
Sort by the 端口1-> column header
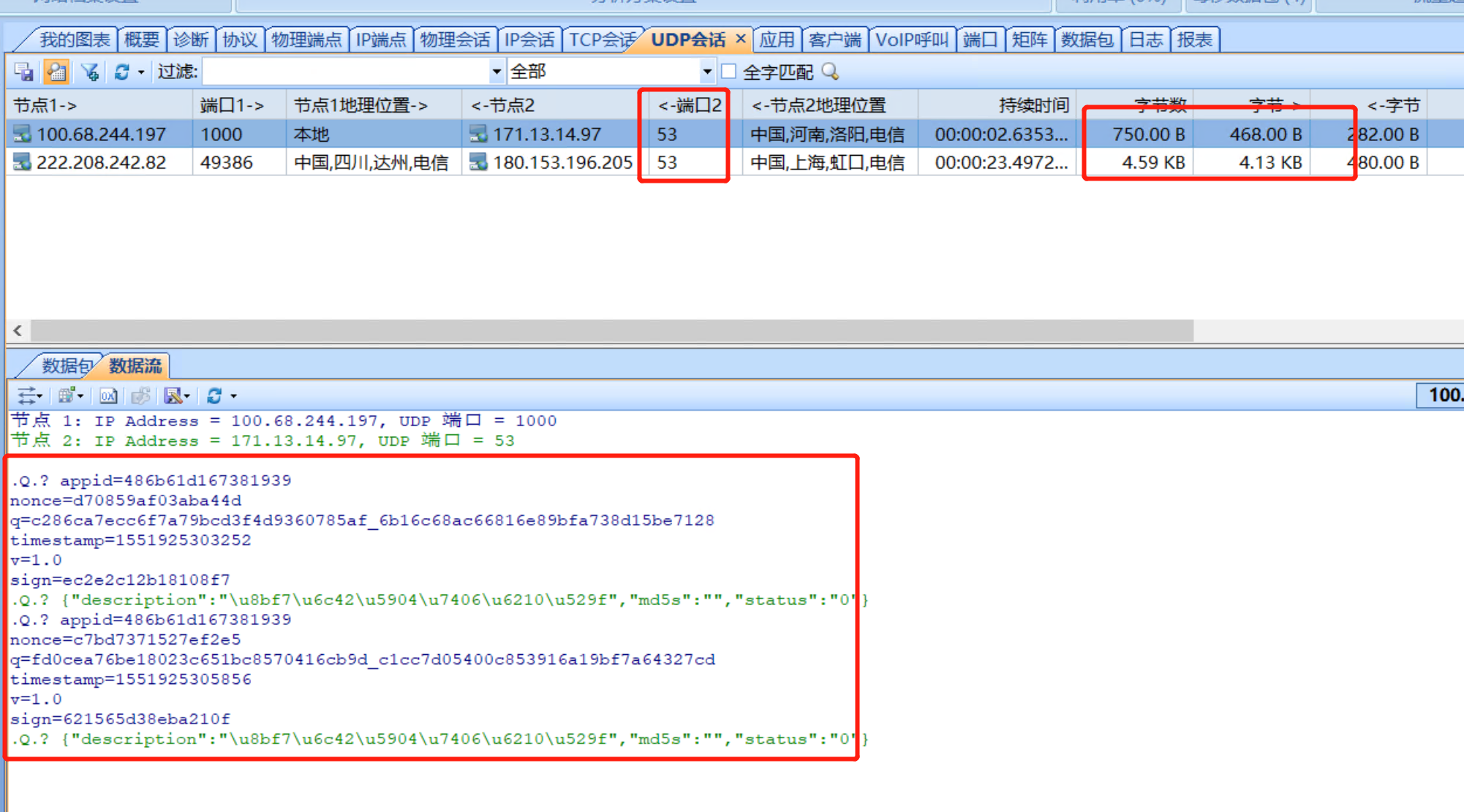(239, 105)
